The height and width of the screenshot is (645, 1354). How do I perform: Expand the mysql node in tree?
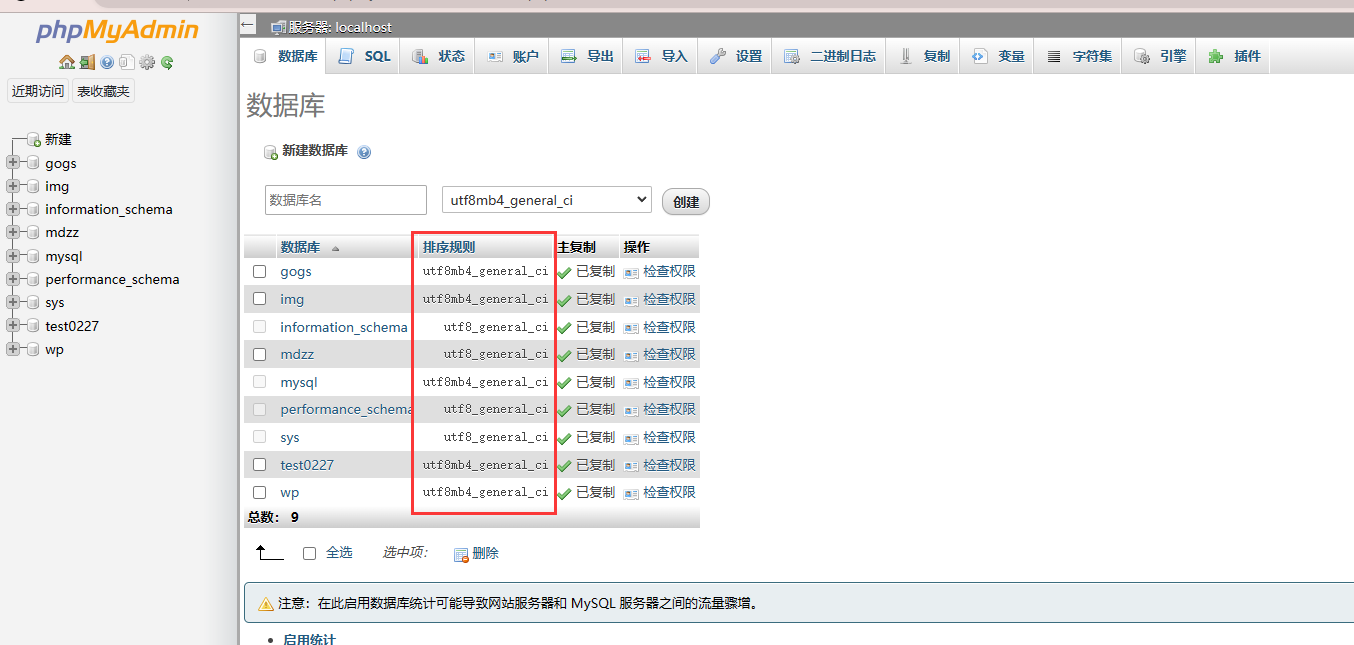click(13, 256)
